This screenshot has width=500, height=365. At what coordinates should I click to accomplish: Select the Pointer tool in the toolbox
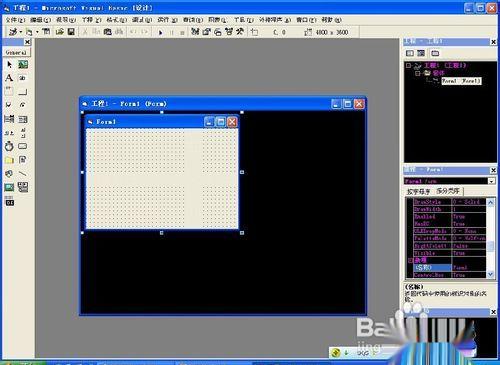pos(9,64)
